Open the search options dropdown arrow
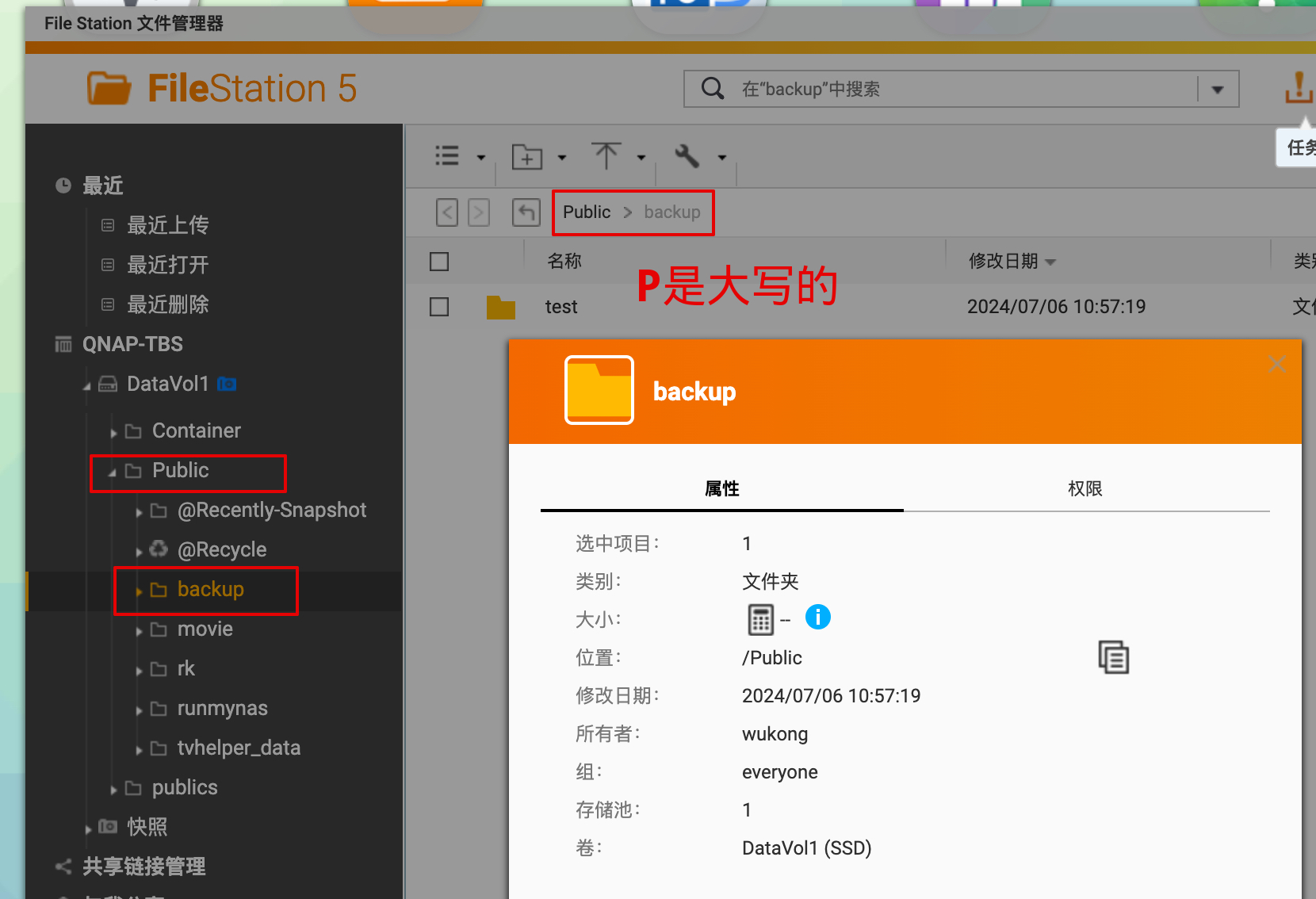The height and width of the screenshot is (899, 1316). point(1218,90)
